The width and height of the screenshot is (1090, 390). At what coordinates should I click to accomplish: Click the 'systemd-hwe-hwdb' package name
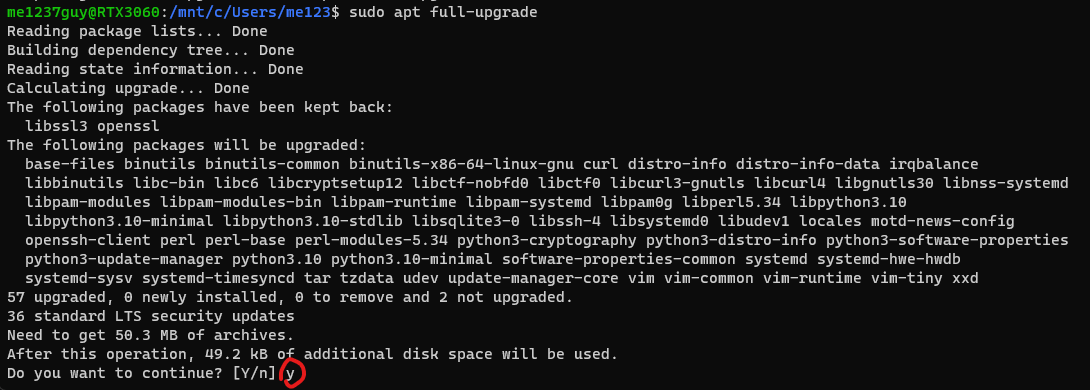tap(888, 259)
